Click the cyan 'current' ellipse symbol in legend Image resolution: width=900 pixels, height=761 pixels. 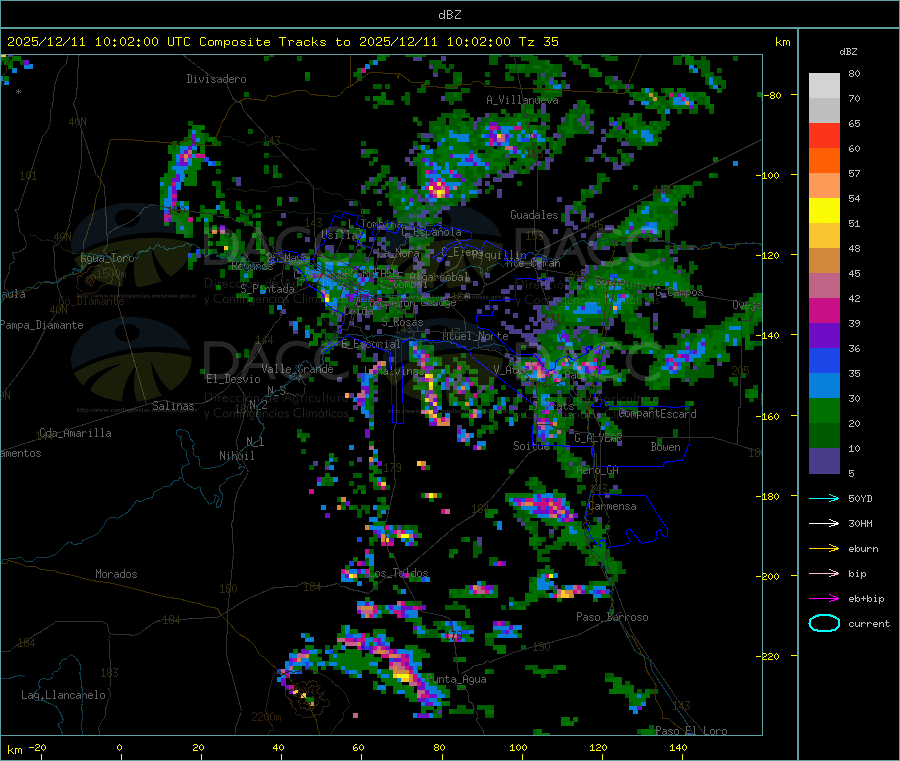[824, 623]
